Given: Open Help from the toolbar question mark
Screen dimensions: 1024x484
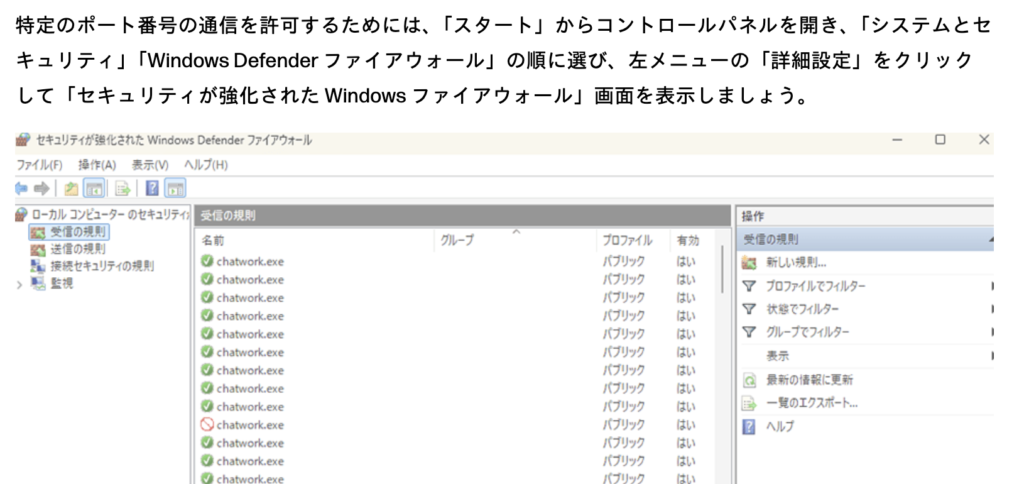Looking at the screenshot, I should [152, 188].
